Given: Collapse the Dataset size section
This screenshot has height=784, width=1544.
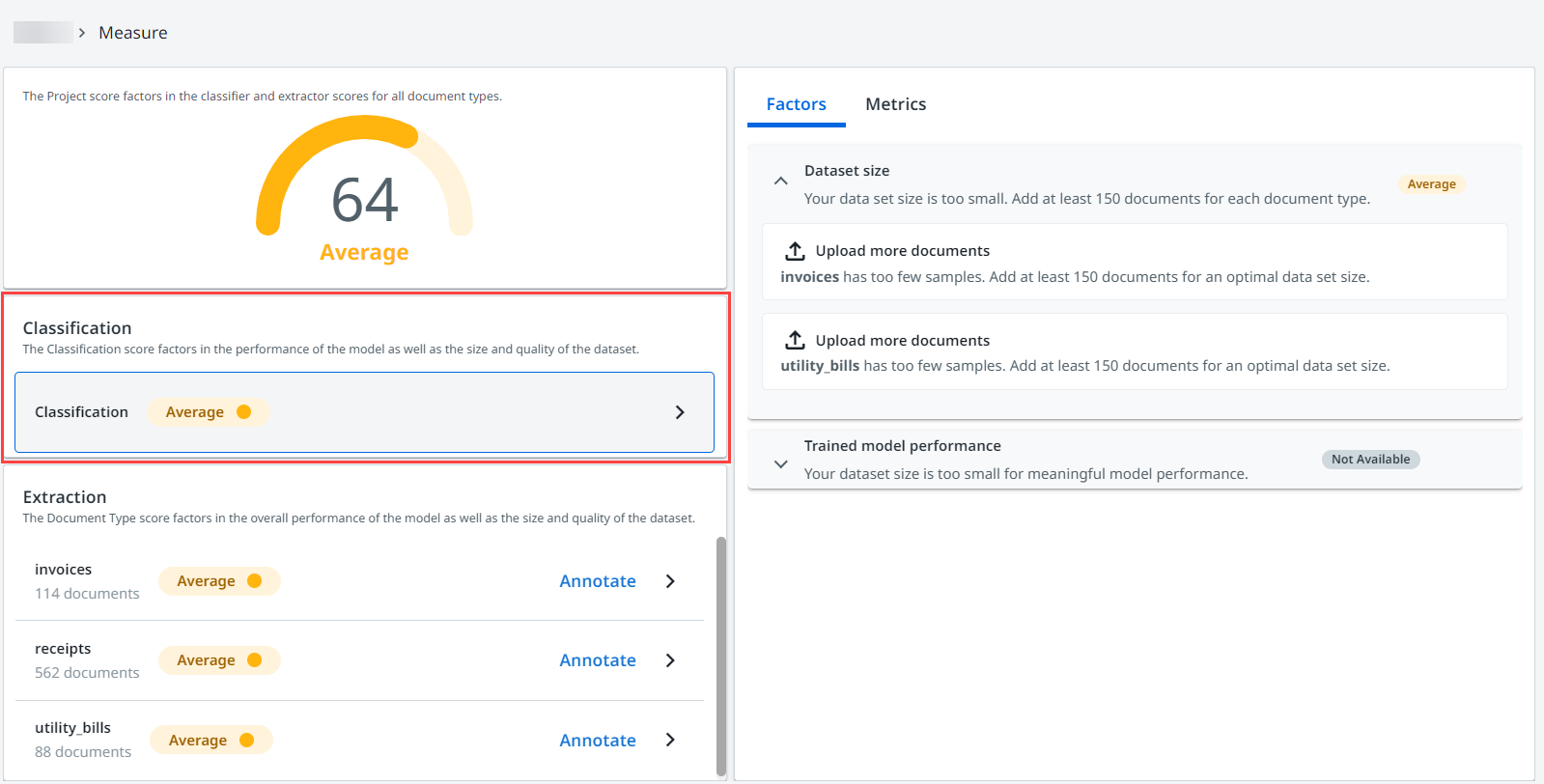Looking at the screenshot, I should coord(781,182).
